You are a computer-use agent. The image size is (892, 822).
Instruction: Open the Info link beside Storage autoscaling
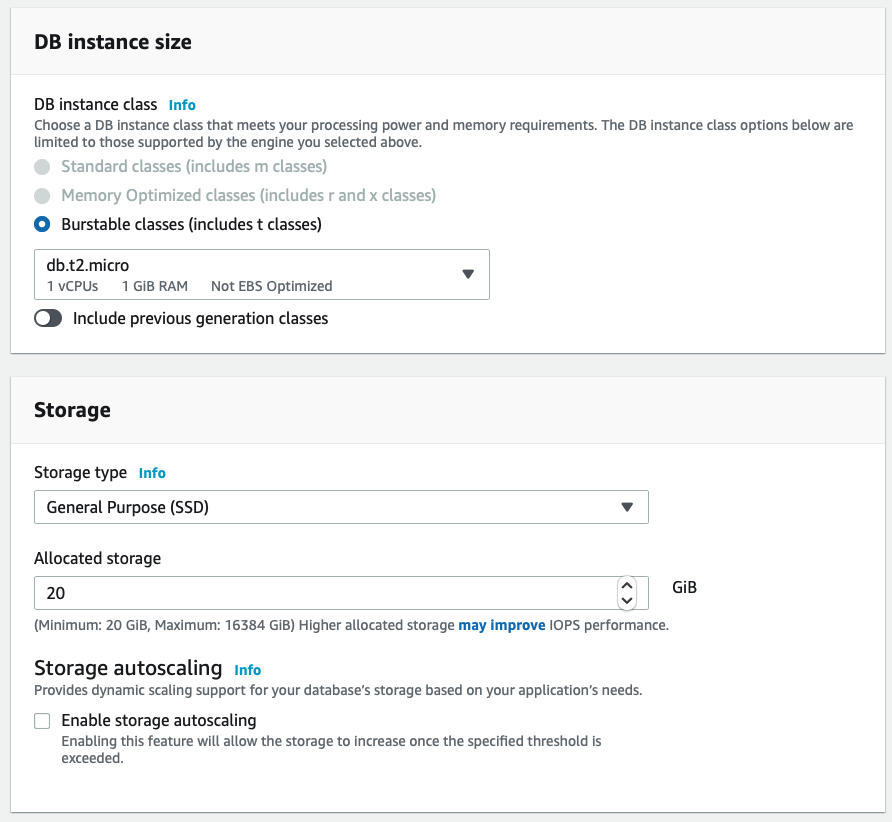pyautogui.click(x=247, y=670)
